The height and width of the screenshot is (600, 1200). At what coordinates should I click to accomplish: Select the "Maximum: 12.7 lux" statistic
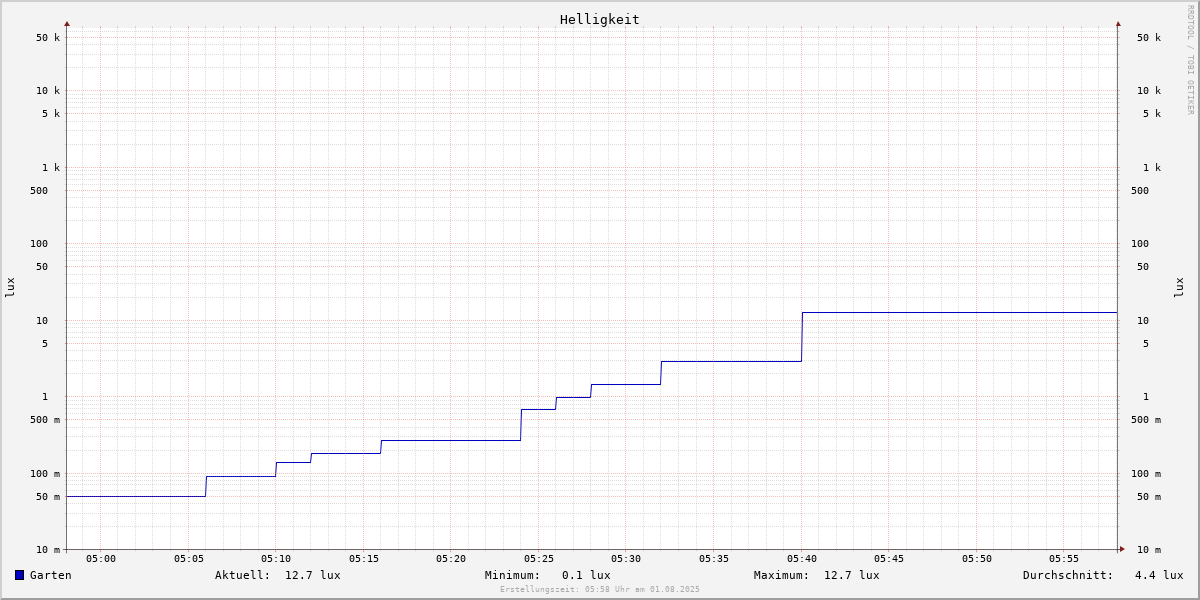[x=817, y=575]
